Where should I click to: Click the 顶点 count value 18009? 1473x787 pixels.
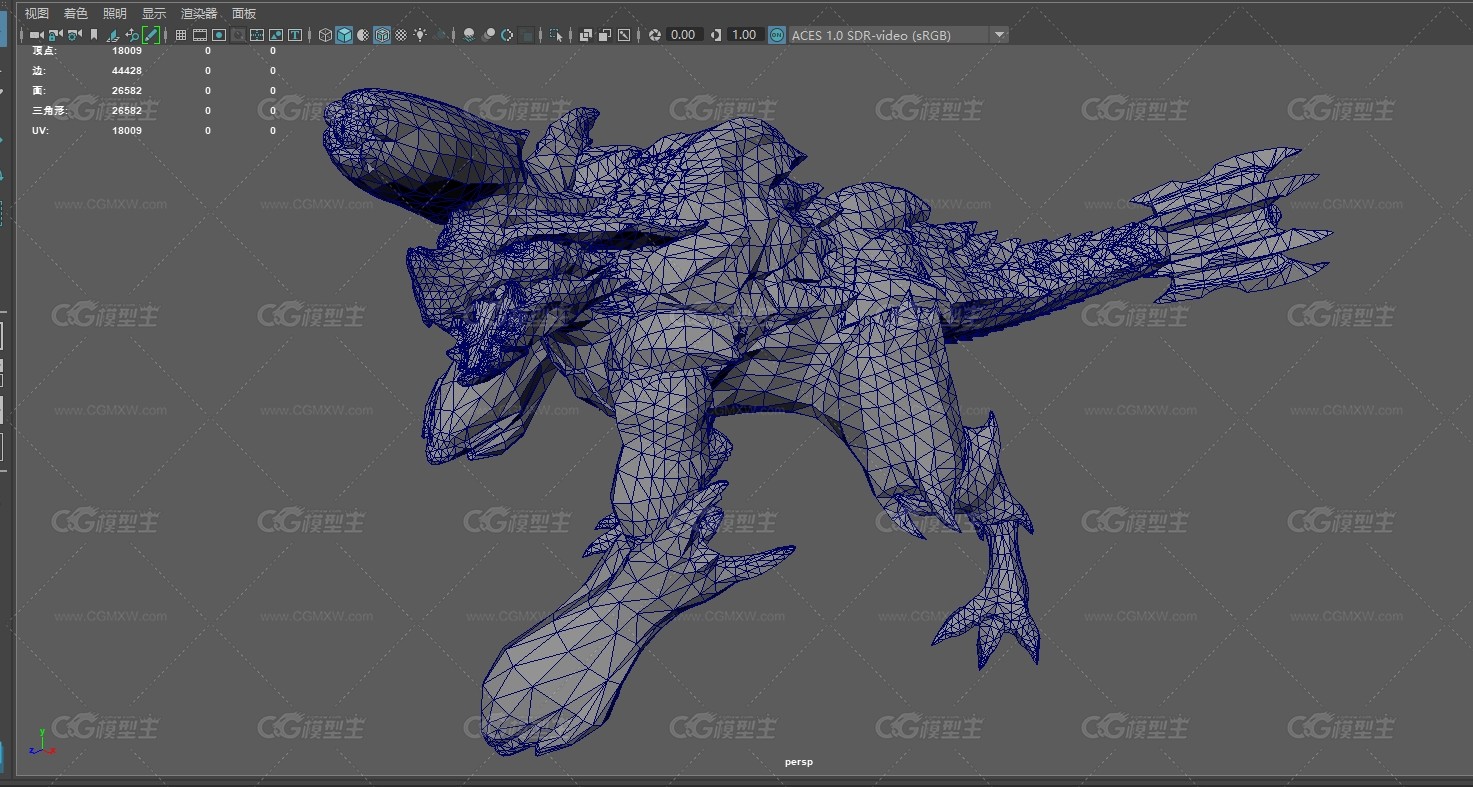(127, 50)
